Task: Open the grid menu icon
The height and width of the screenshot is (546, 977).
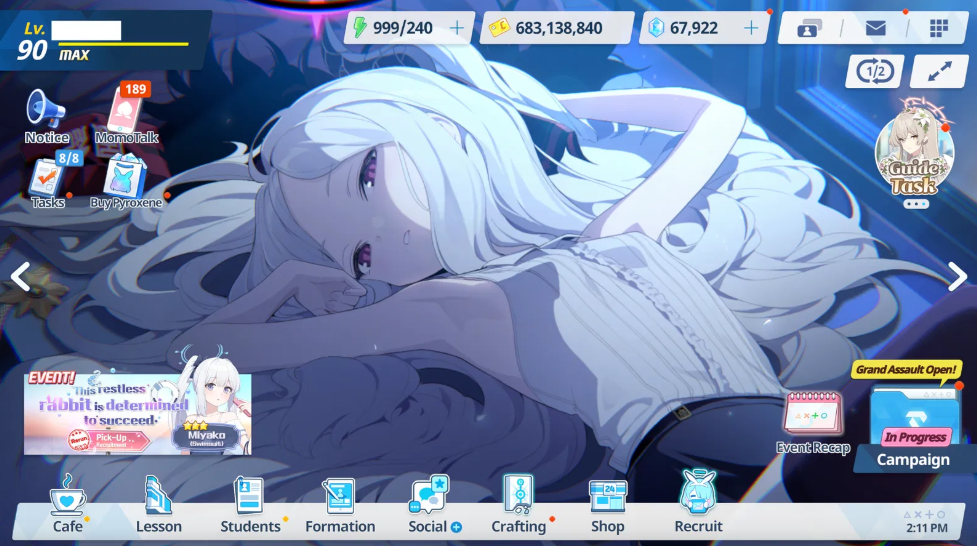Action: point(938,28)
